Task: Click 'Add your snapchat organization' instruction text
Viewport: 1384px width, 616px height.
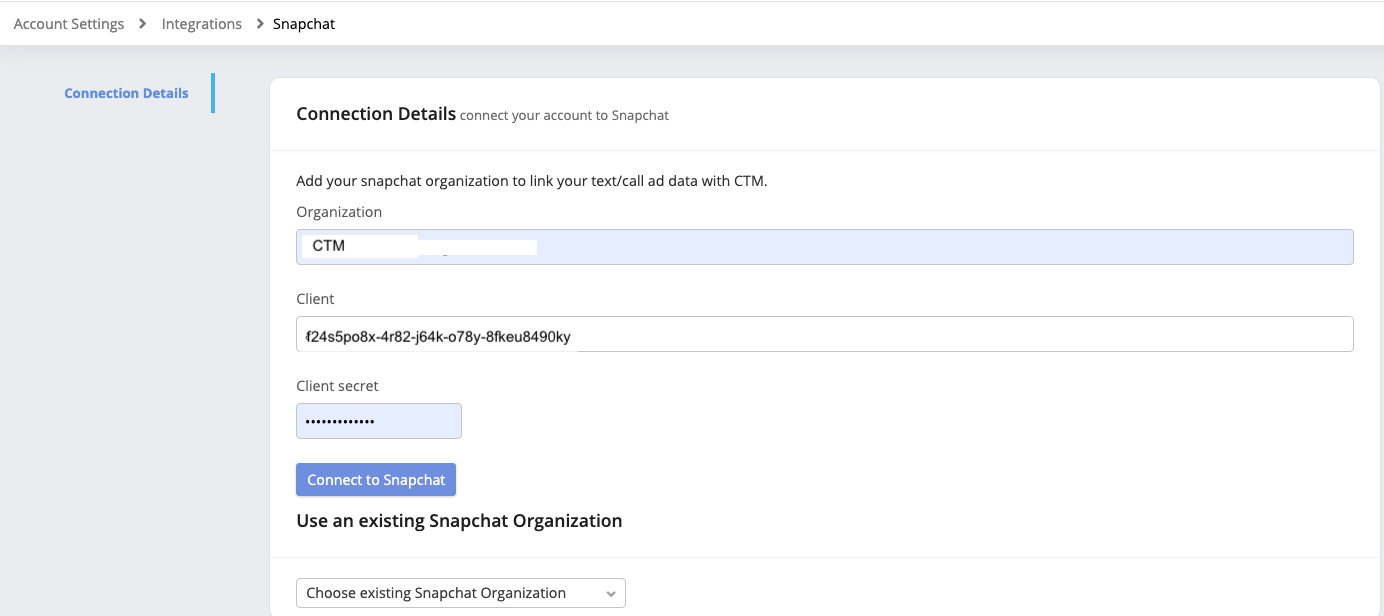Action: (532, 181)
